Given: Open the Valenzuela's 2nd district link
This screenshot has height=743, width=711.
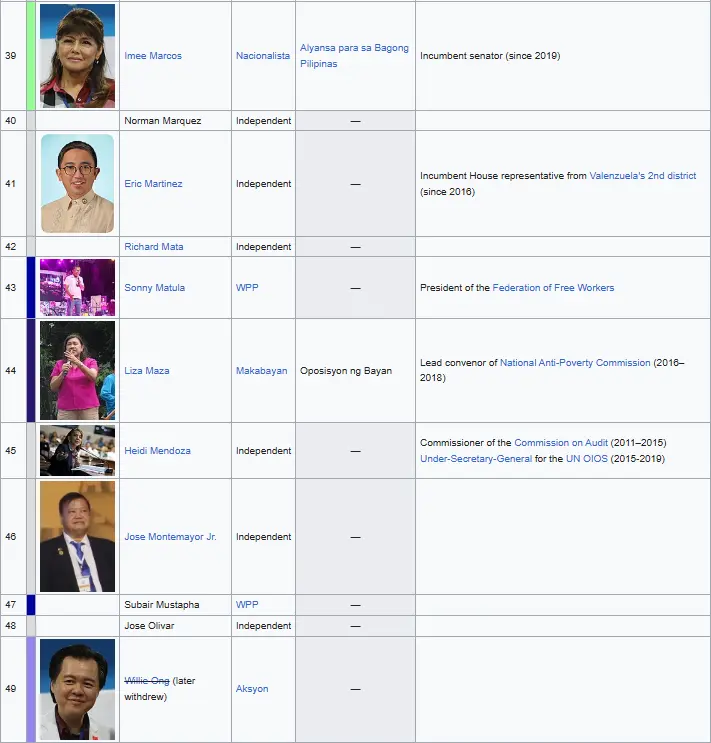Looking at the screenshot, I should pos(642,175).
